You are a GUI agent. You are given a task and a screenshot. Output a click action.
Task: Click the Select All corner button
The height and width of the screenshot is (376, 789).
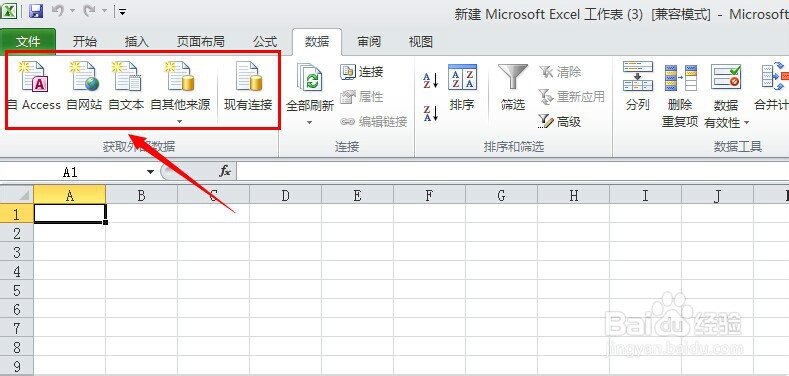pos(17,195)
